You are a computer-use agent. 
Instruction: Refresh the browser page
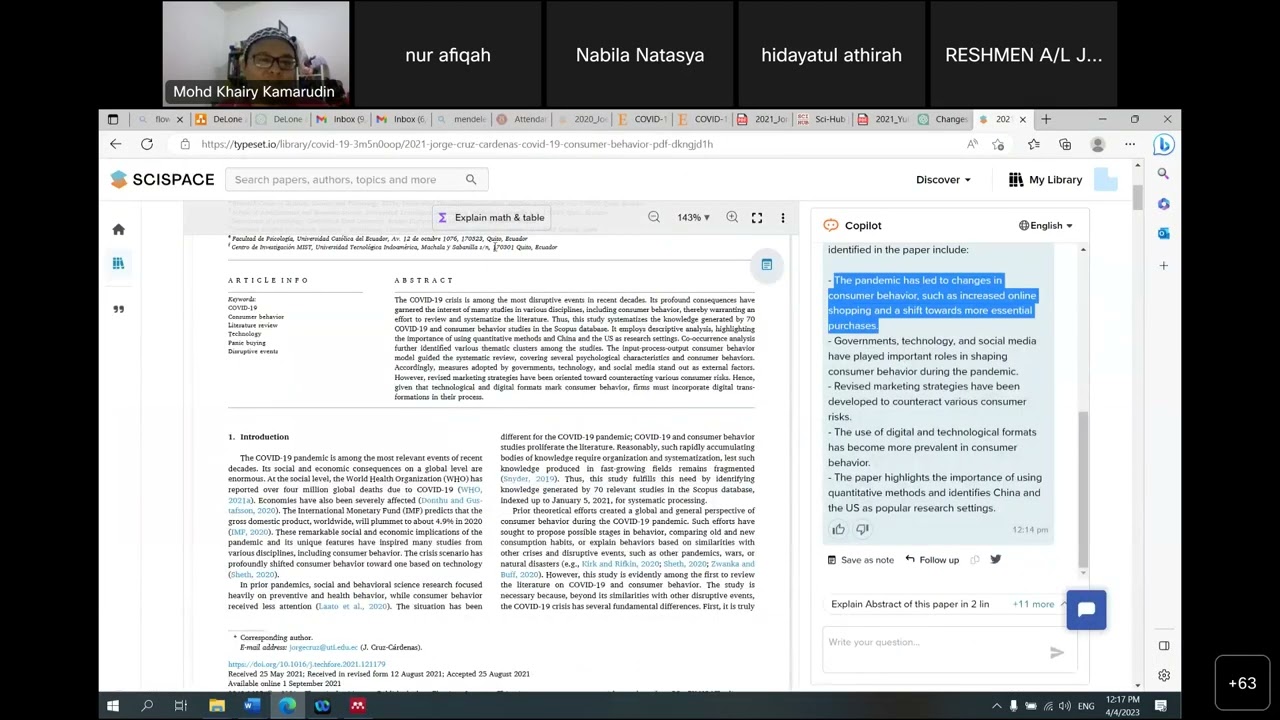(x=147, y=144)
